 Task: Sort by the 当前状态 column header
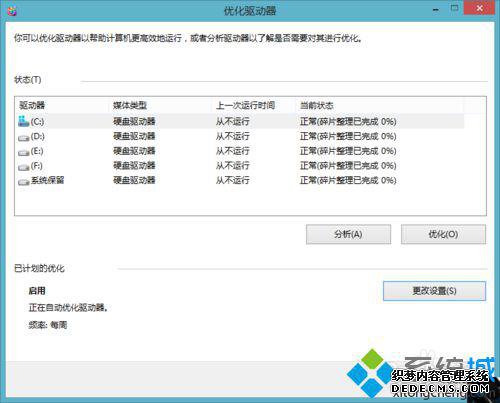pos(317,106)
